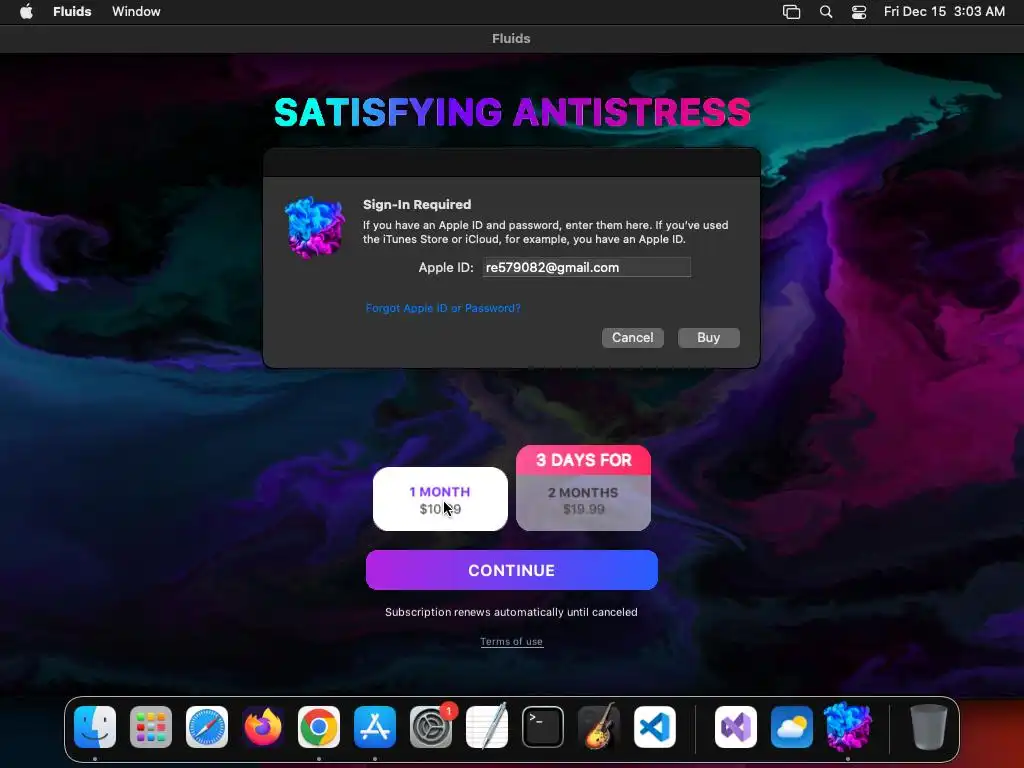Click the Satisfying Antistress title
The image size is (1024, 768).
512,112
